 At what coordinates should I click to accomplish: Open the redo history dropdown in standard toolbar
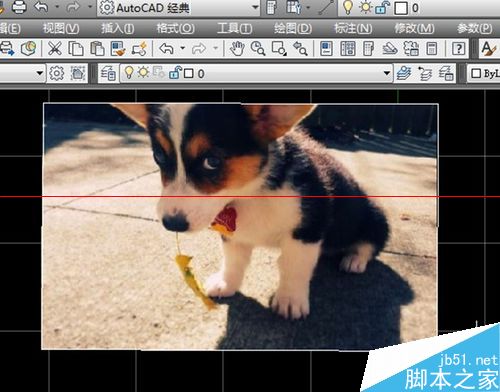[215, 49]
